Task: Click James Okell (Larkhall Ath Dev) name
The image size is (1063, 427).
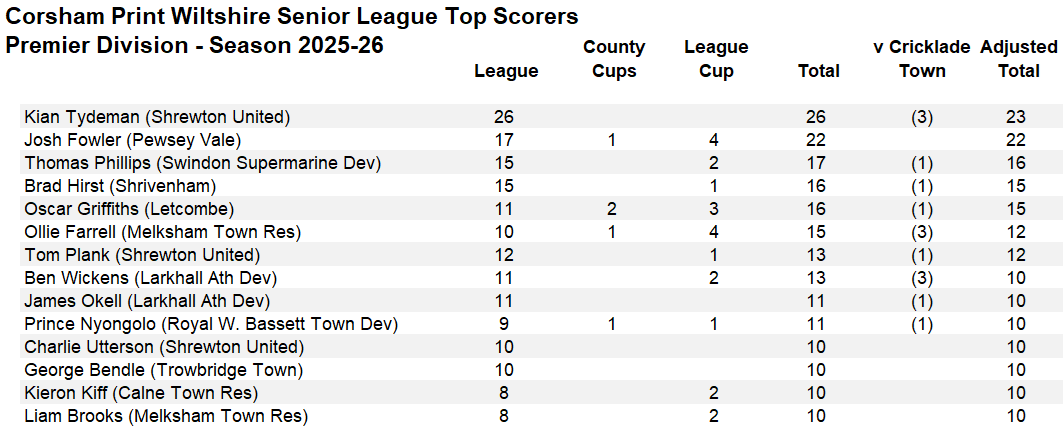Action: (147, 301)
